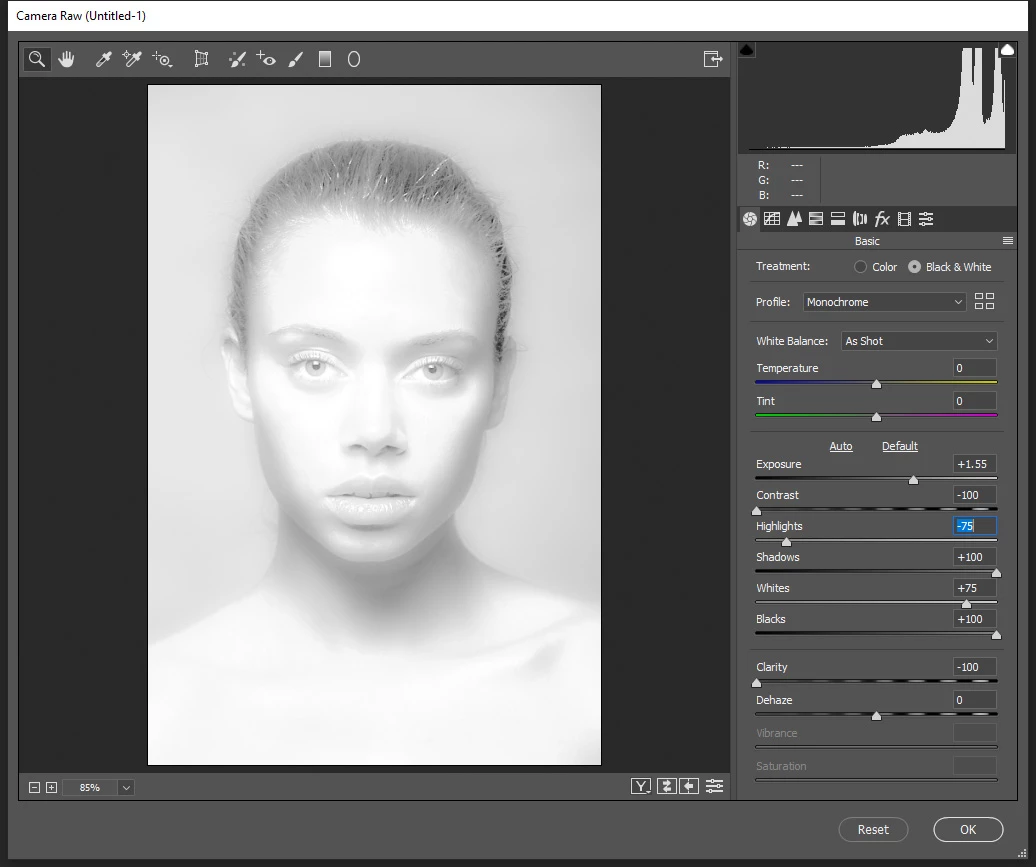Open the Profile dropdown

(x=885, y=302)
